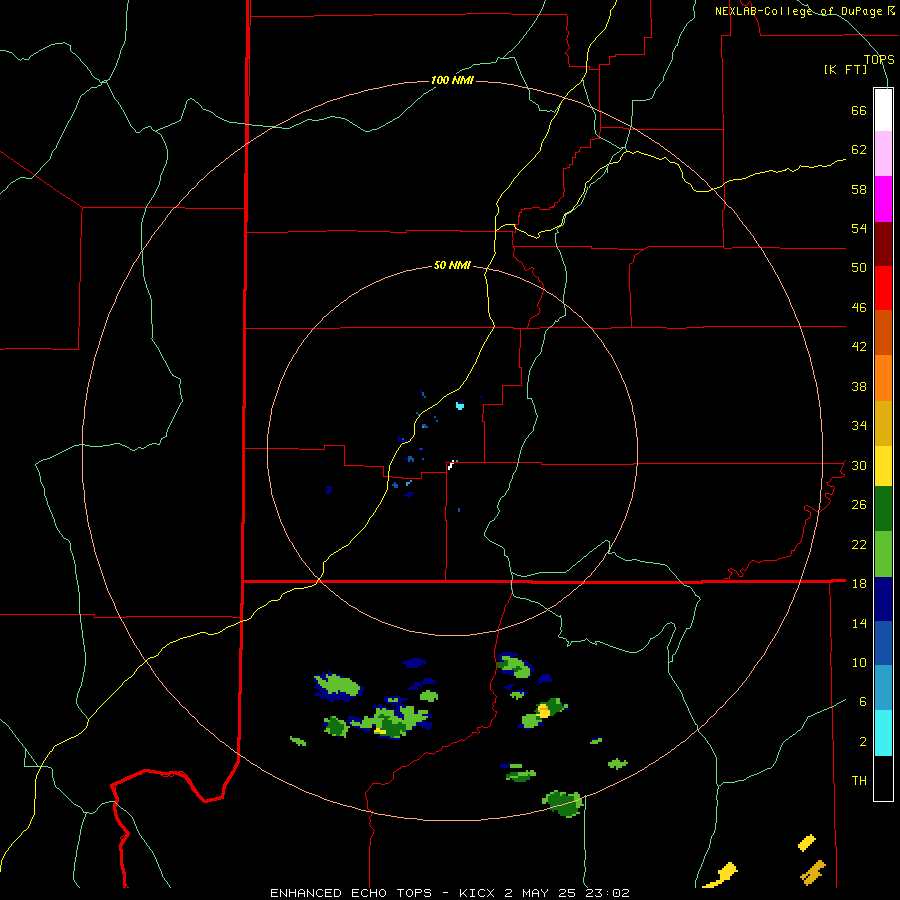Click the 22 legend value
The width and height of the screenshot is (900, 900).
point(859,544)
